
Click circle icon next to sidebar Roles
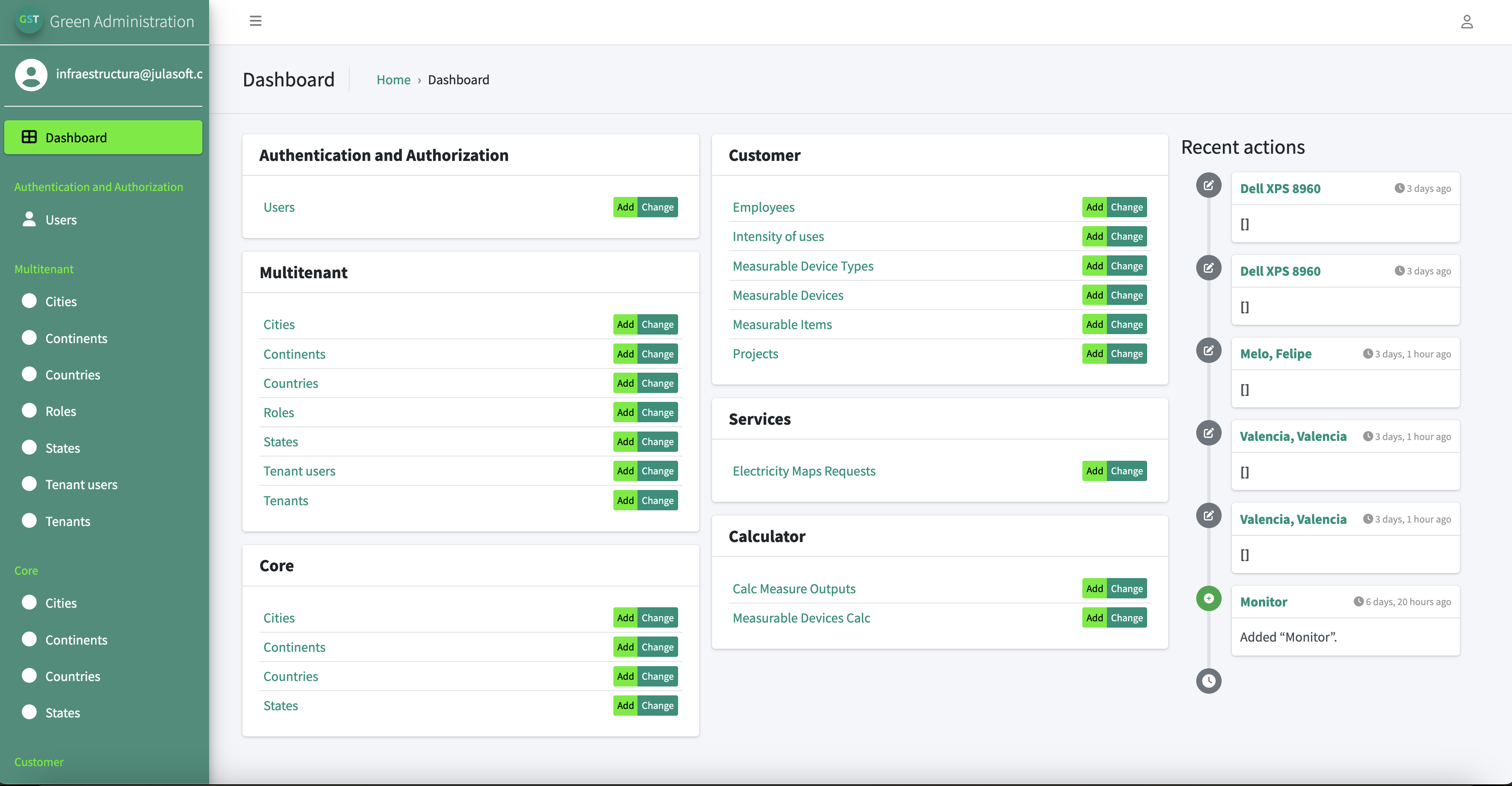click(x=29, y=411)
